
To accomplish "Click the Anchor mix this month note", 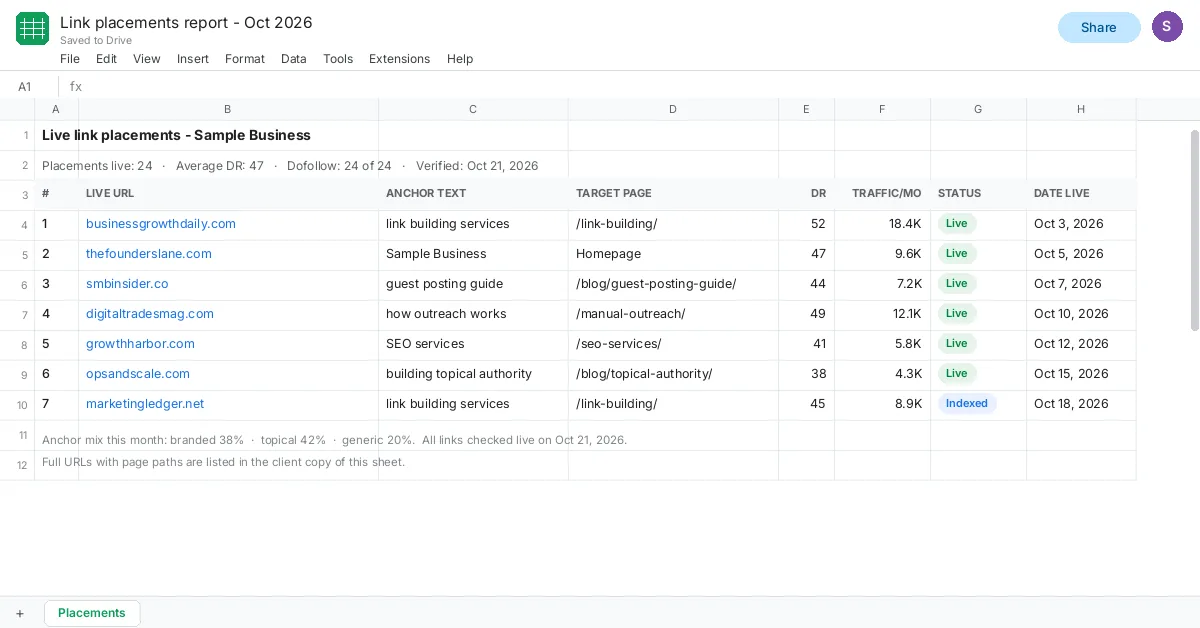I will (x=334, y=440).
